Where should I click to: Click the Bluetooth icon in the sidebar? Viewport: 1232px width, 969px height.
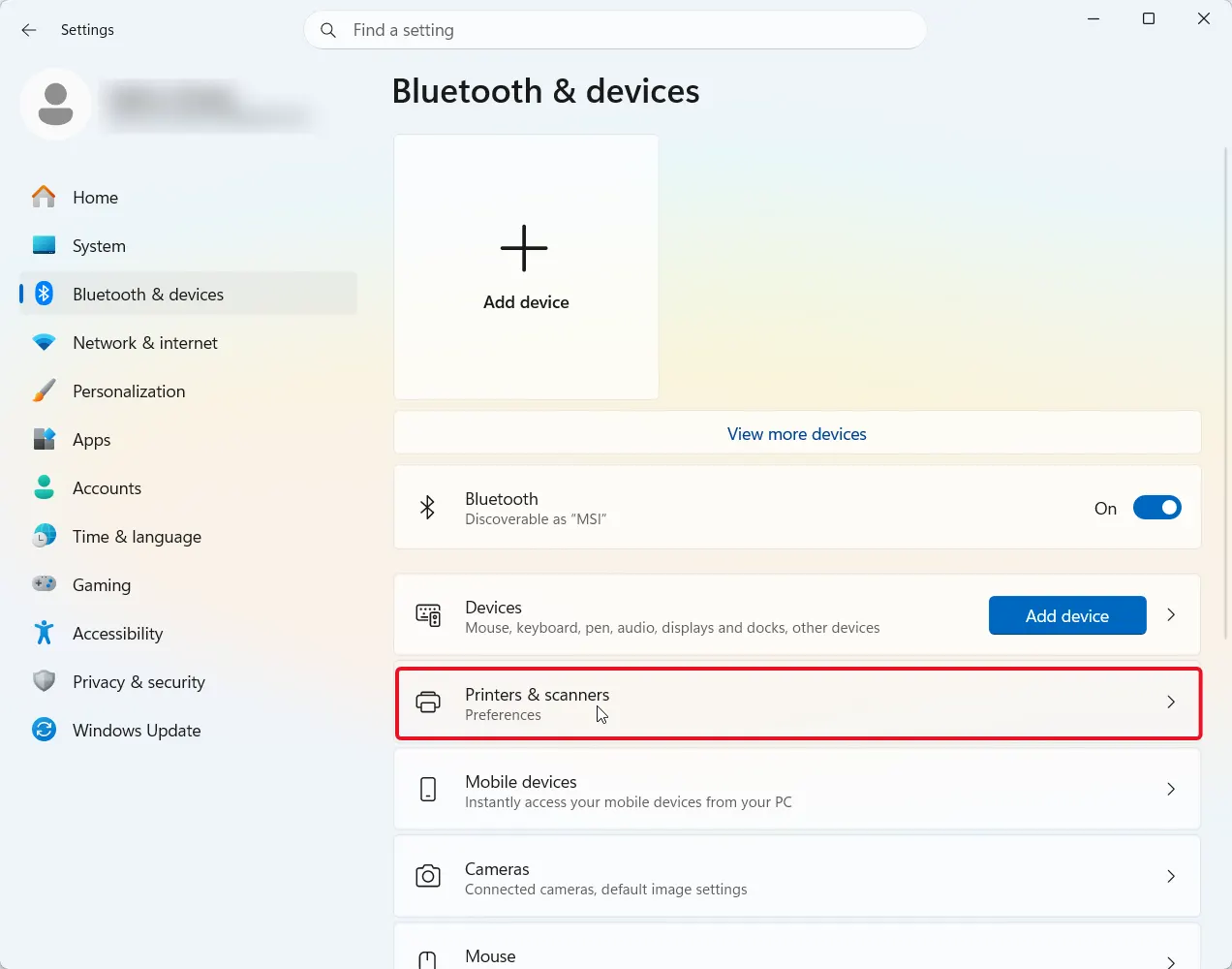44,294
